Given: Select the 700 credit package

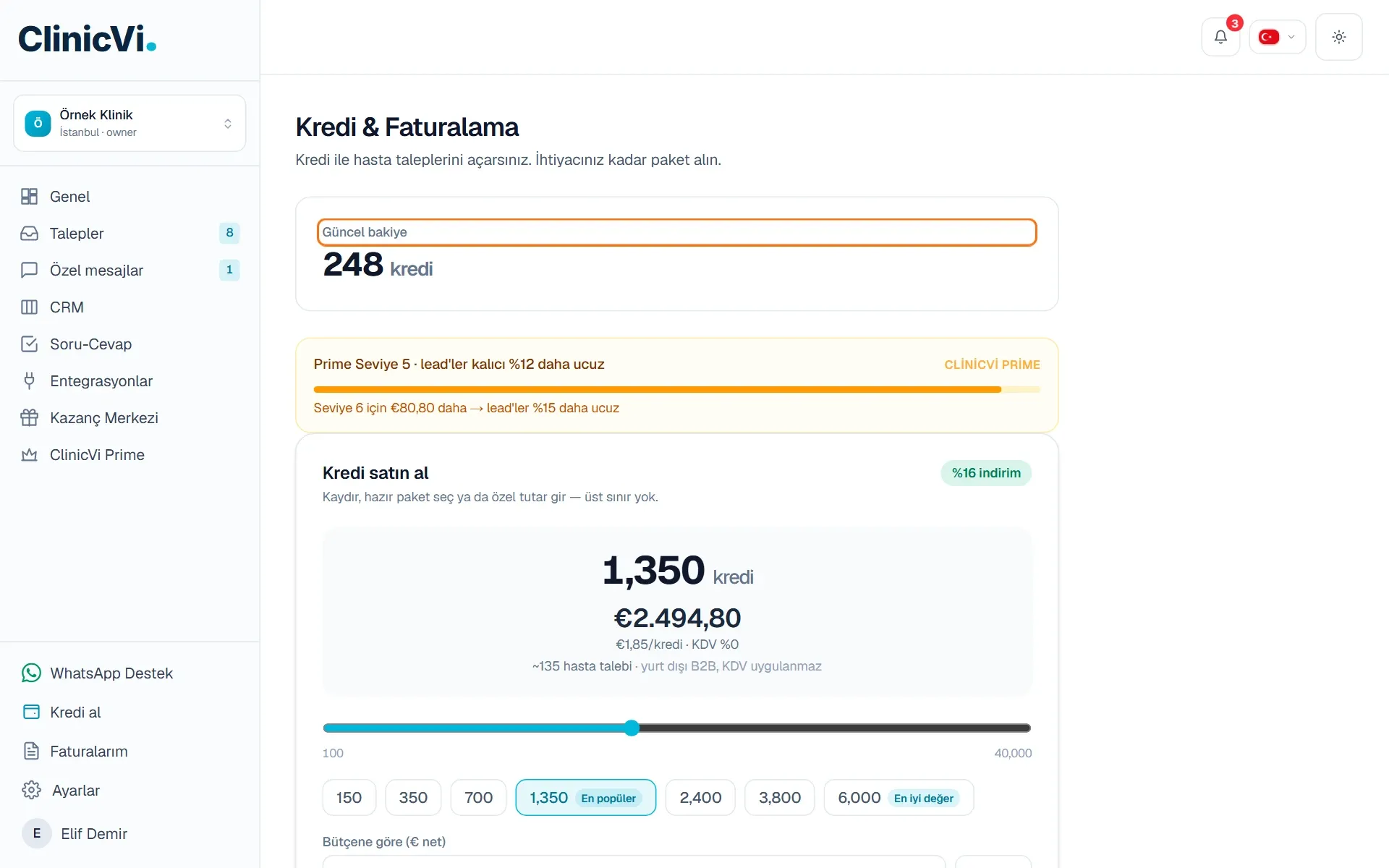Looking at the screenshot, I should coord(478,798).
